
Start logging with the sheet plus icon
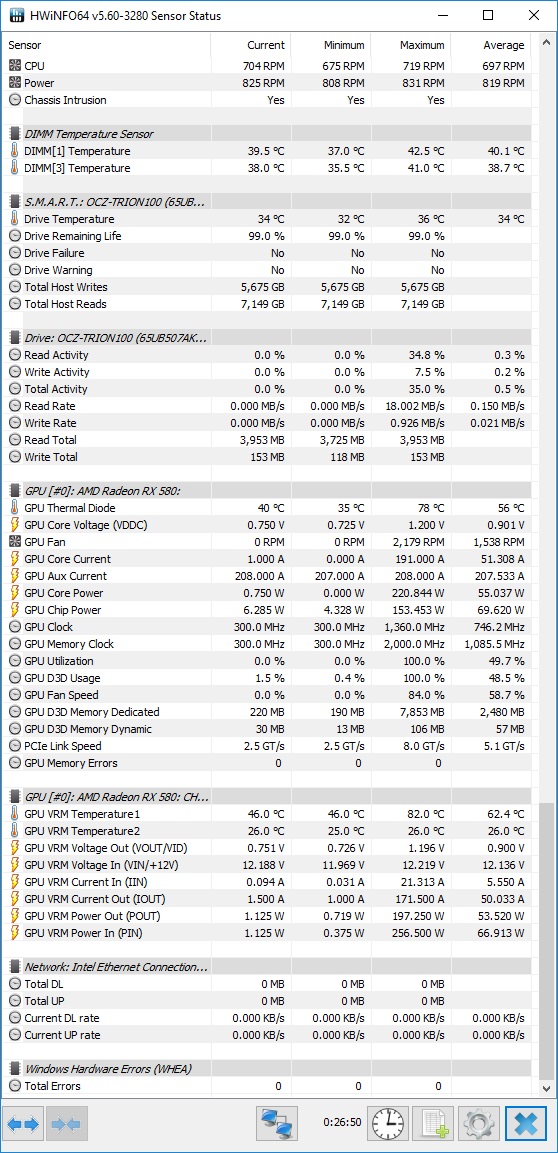click(x=433, y=1124)
